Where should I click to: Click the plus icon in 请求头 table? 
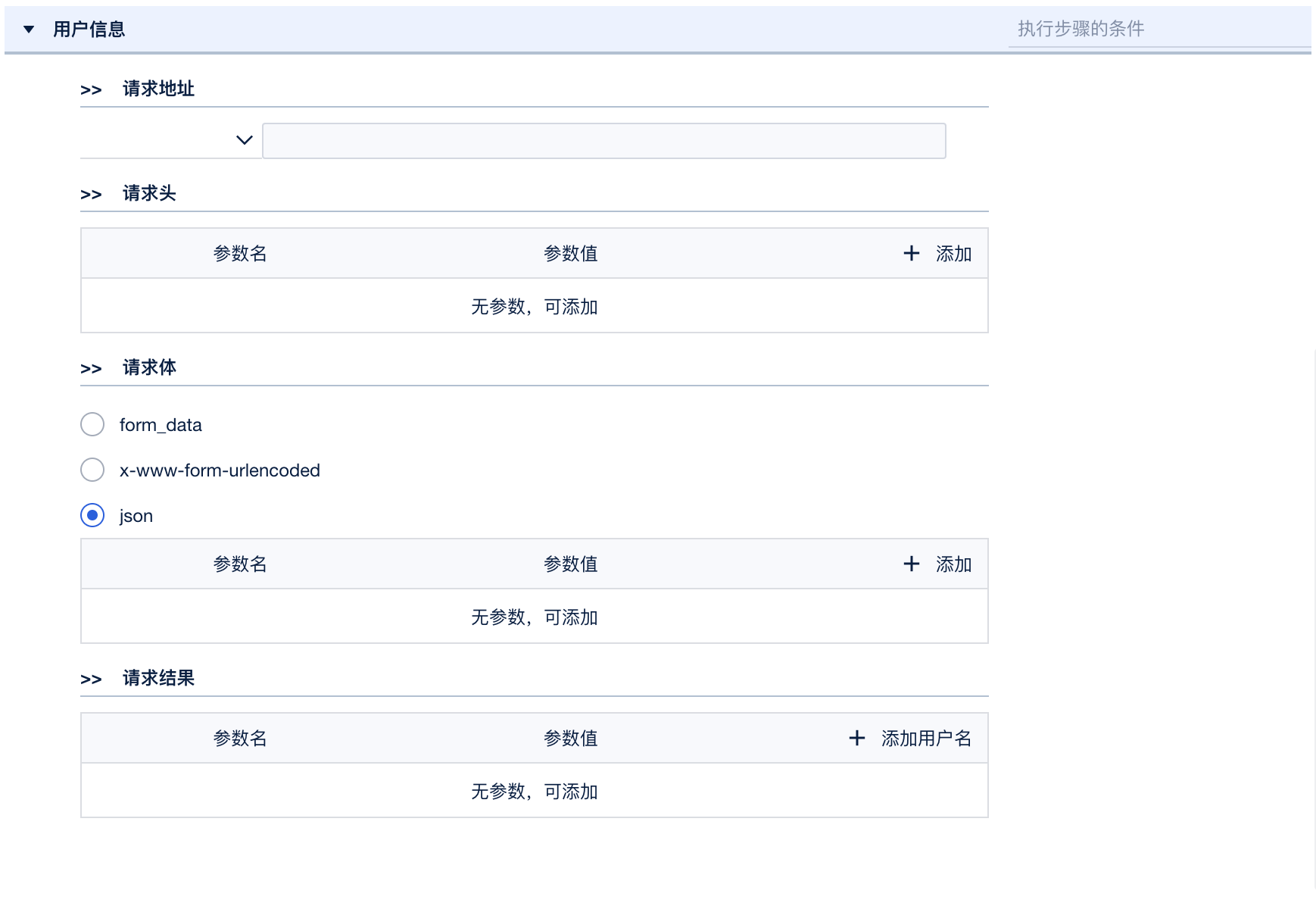(x=912, y=254)
